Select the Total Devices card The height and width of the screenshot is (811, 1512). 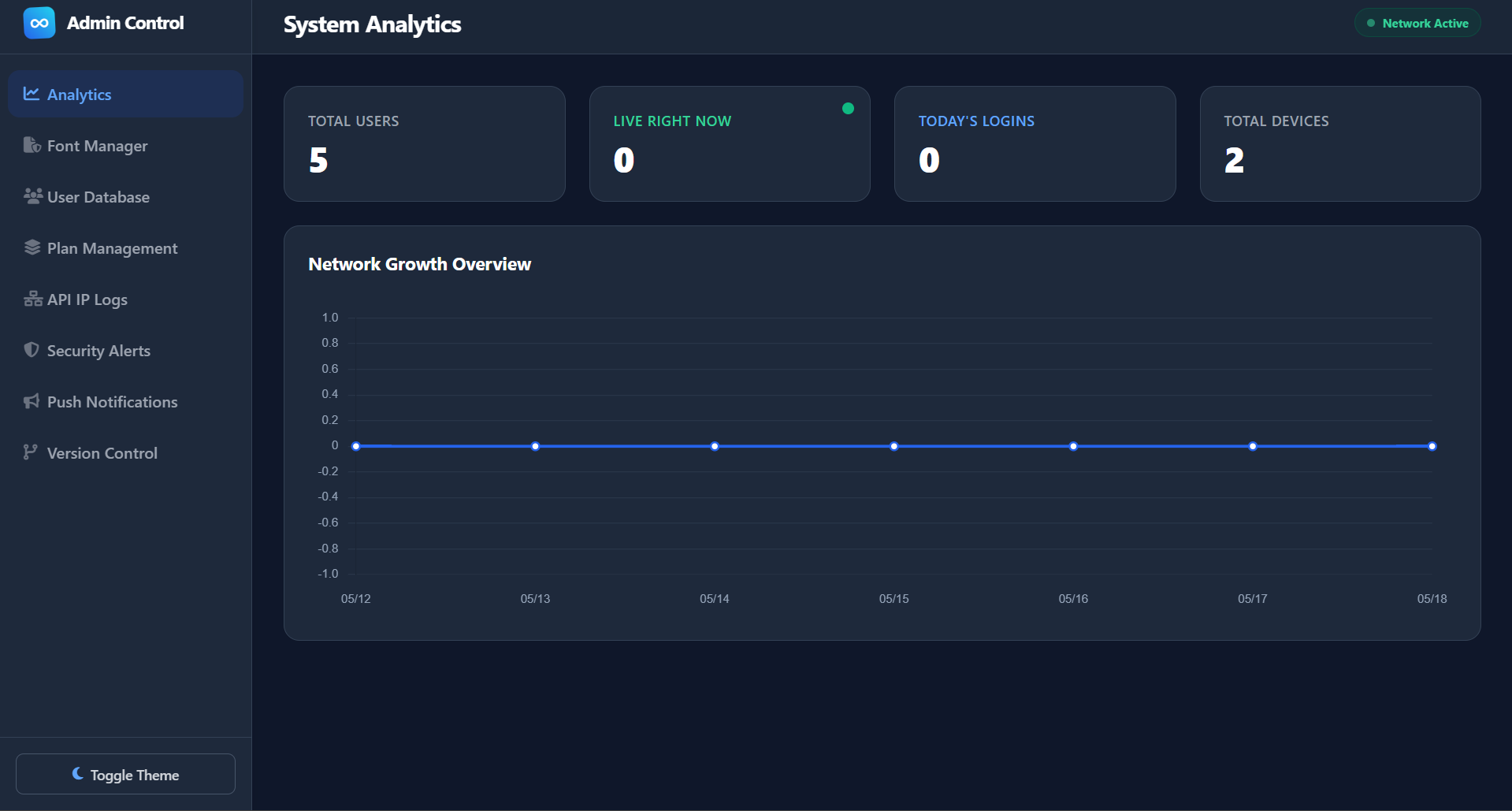[1340, 143]
